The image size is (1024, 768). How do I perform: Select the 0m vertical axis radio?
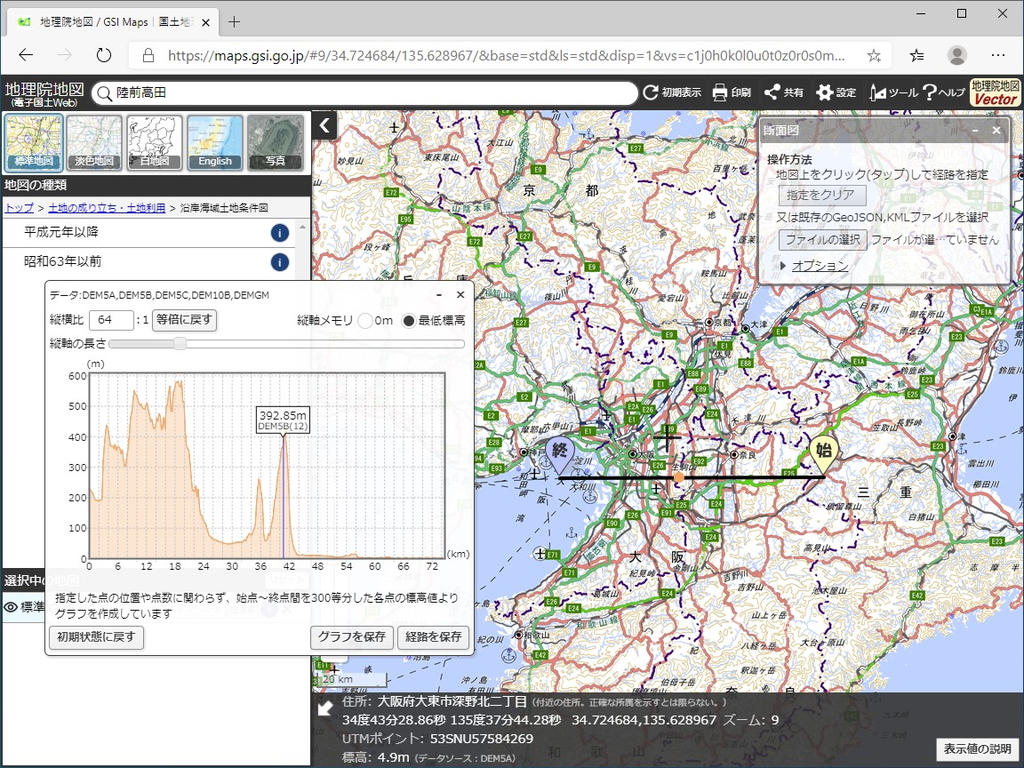tap(366, 321)
